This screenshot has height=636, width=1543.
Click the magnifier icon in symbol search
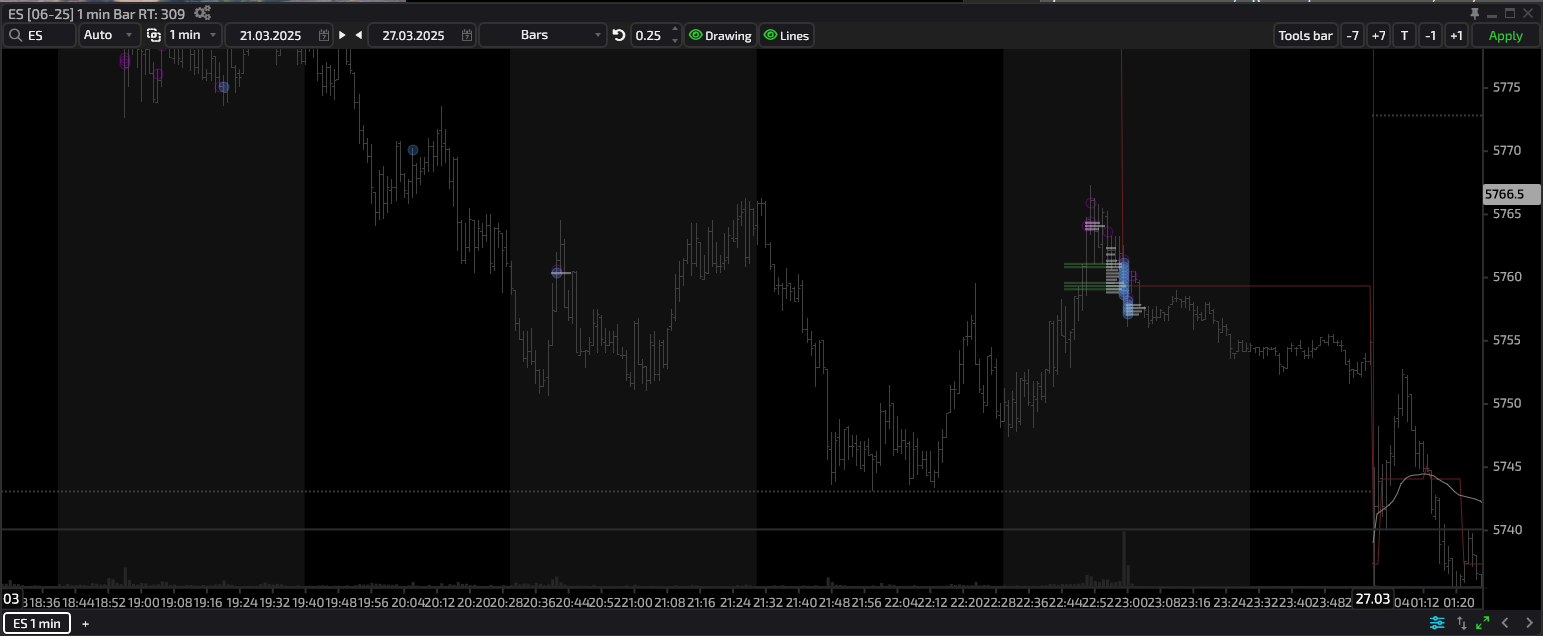16,35
